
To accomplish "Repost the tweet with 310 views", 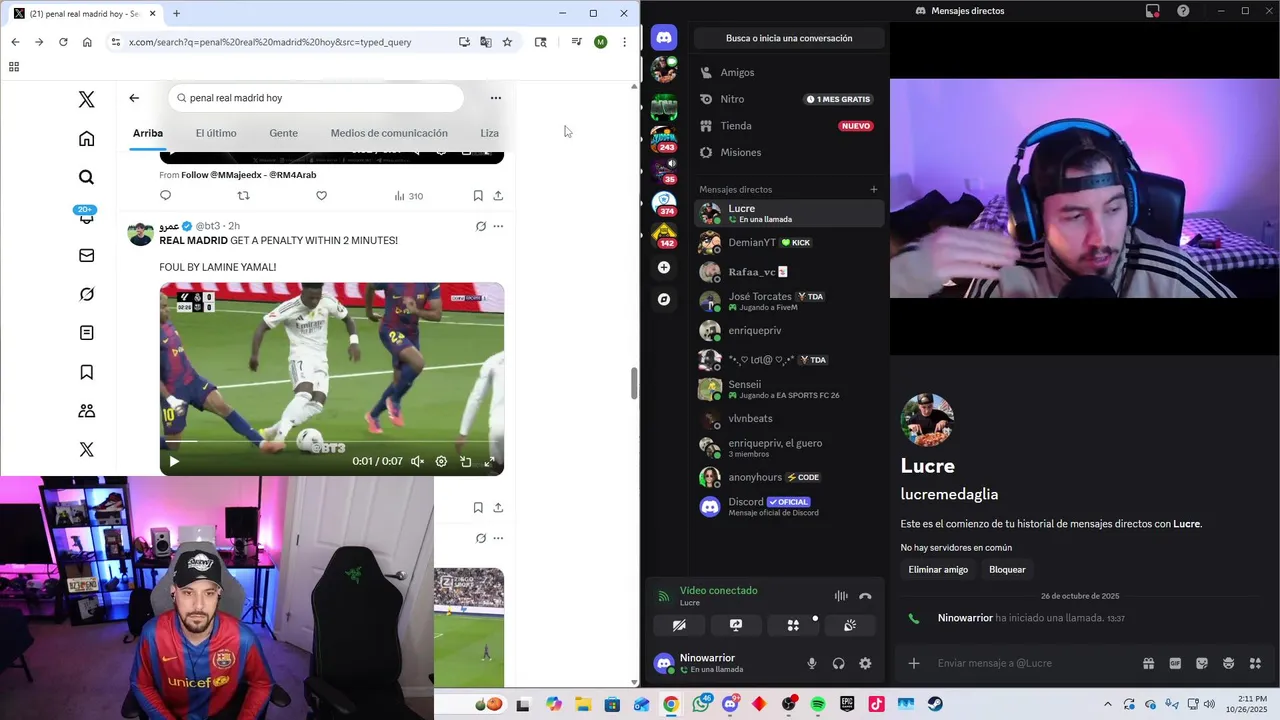I will (x=243, y=196).
